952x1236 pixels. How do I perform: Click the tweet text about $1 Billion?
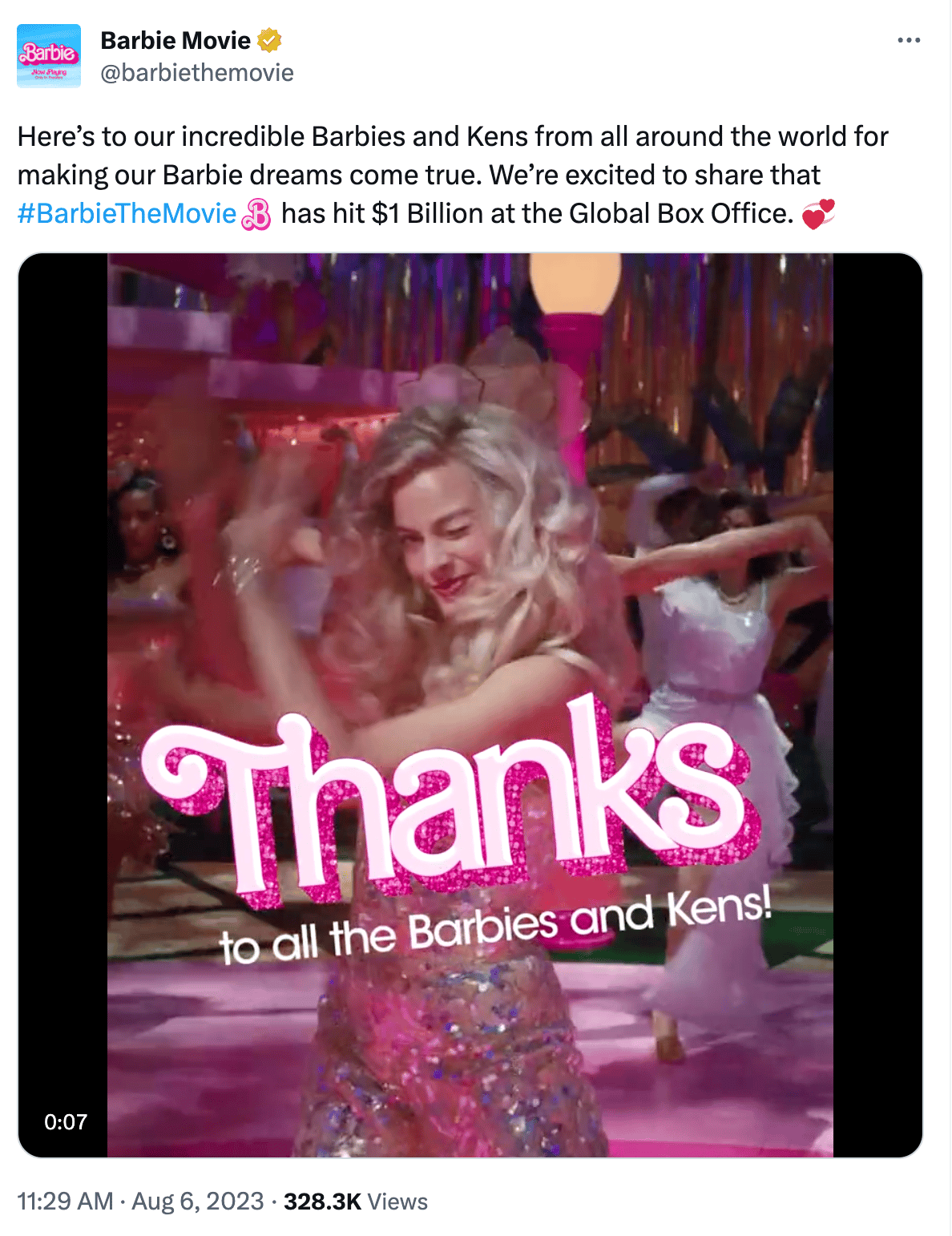[x=453, y=176]
